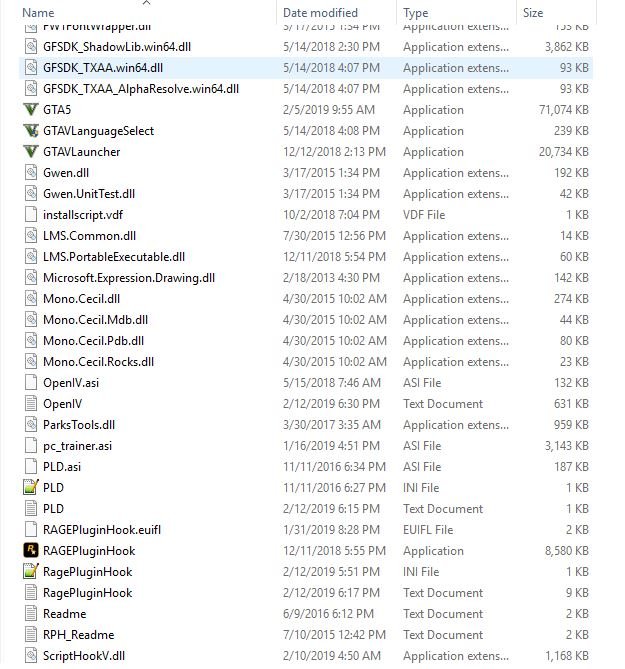Click the ParksTools.dll file icon
625x669 pixels.
coord(31,425)
